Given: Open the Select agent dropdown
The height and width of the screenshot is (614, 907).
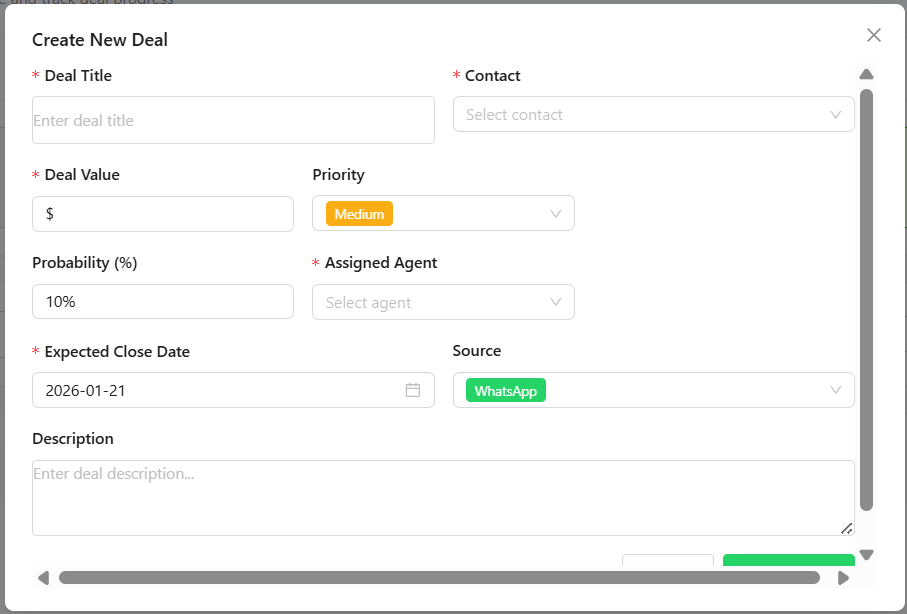Looking at the screenshot, I should (443, 301).
